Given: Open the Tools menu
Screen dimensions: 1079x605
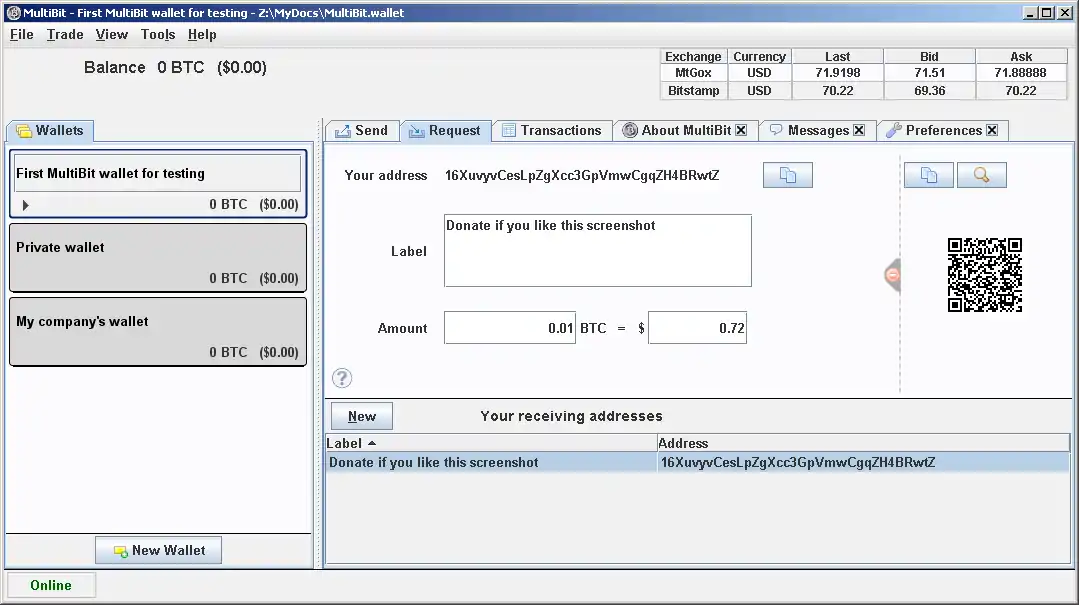Looking at the screenshot, I should tap(158, 34).
